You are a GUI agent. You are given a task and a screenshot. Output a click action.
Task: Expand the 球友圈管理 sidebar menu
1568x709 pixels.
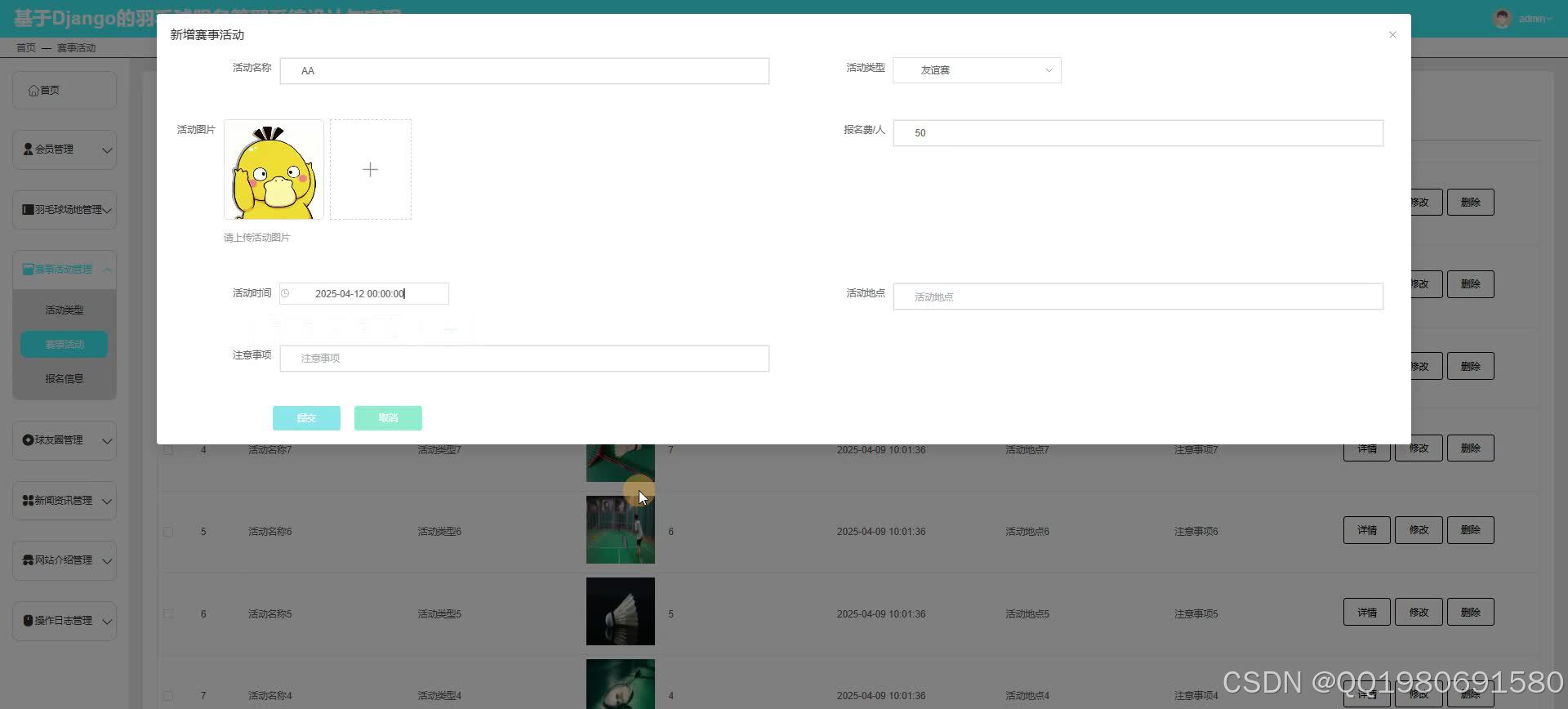(65, 441)
